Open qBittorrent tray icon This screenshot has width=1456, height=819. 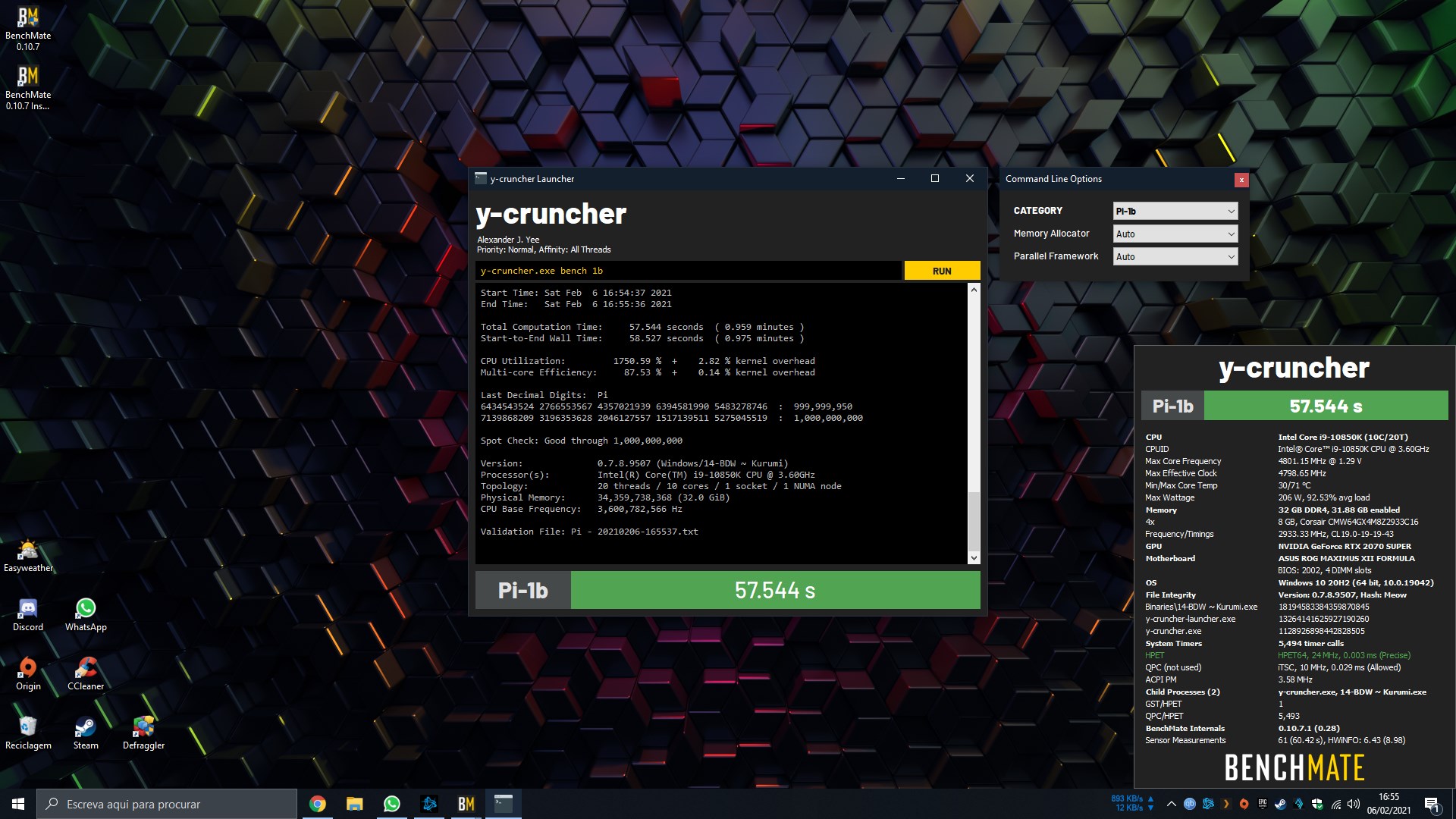click(x=1190, y=804)
